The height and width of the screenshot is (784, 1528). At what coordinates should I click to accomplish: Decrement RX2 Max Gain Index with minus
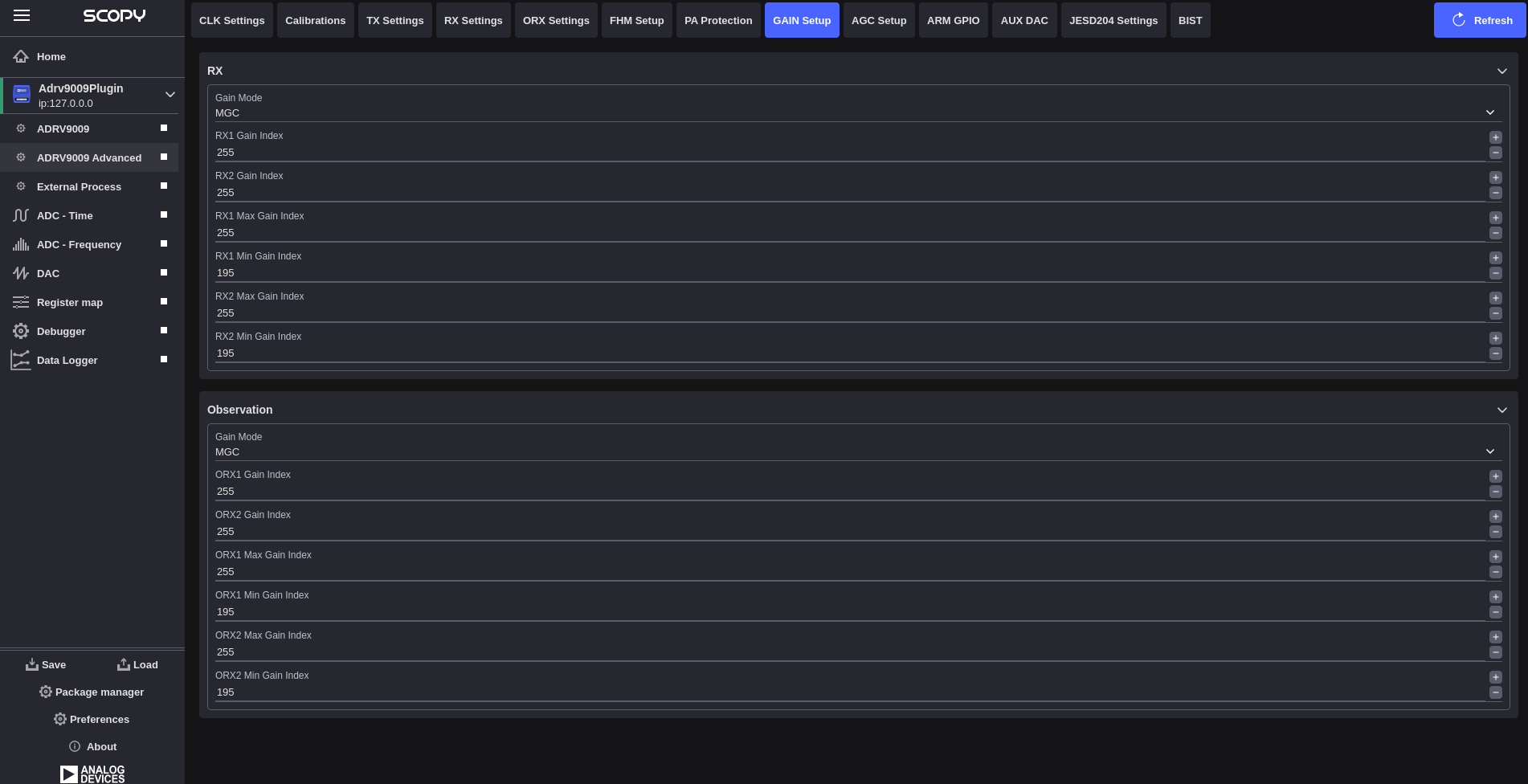1496,313
